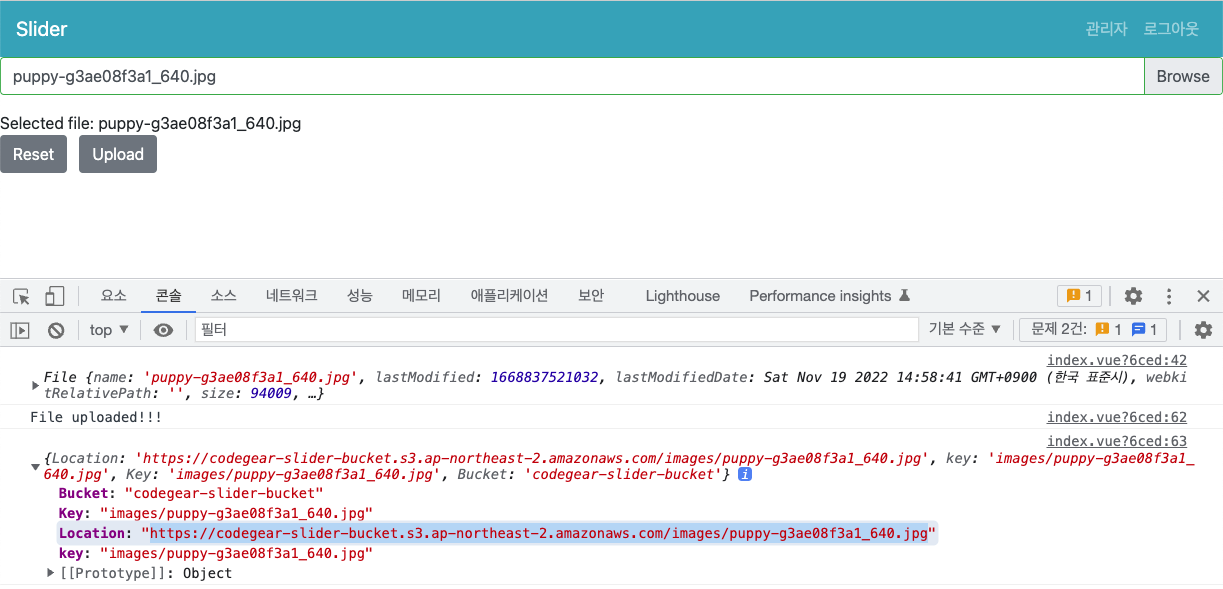Open the 기본 수준 log level dropdown
1223x589 pixels.
tap(965, 329)
